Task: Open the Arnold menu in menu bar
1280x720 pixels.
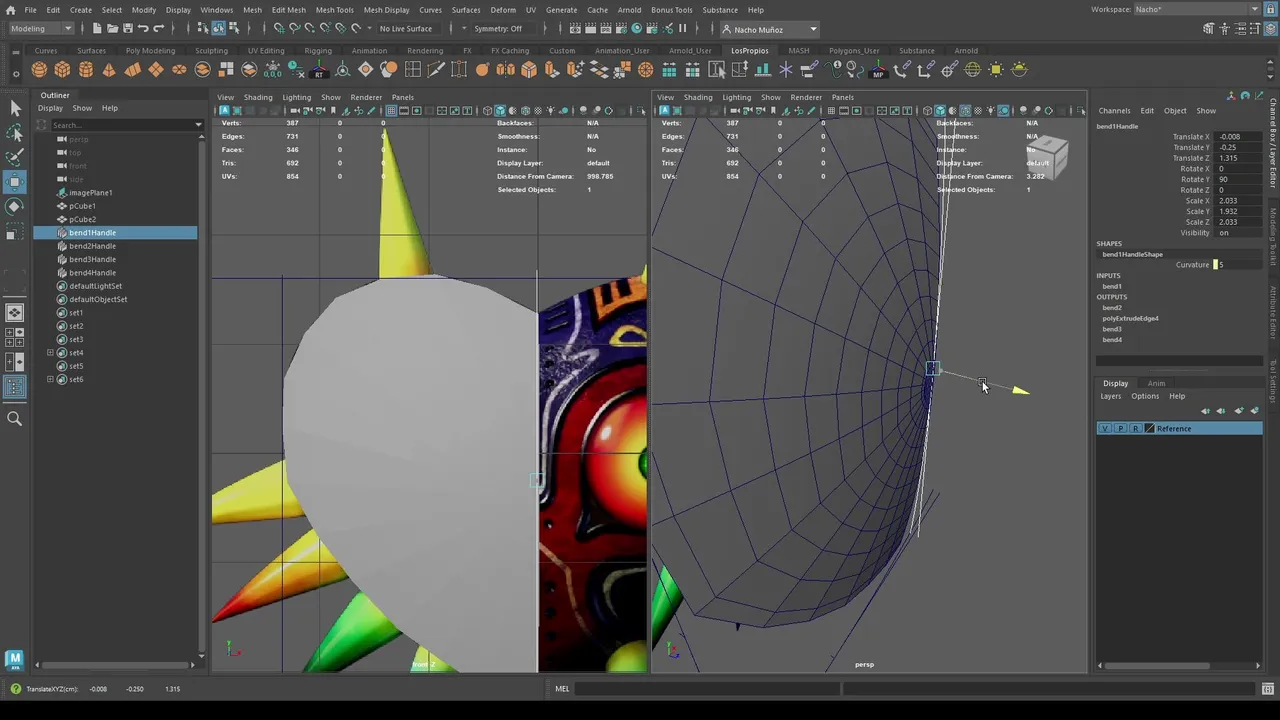Action: (x=629, y=10)
